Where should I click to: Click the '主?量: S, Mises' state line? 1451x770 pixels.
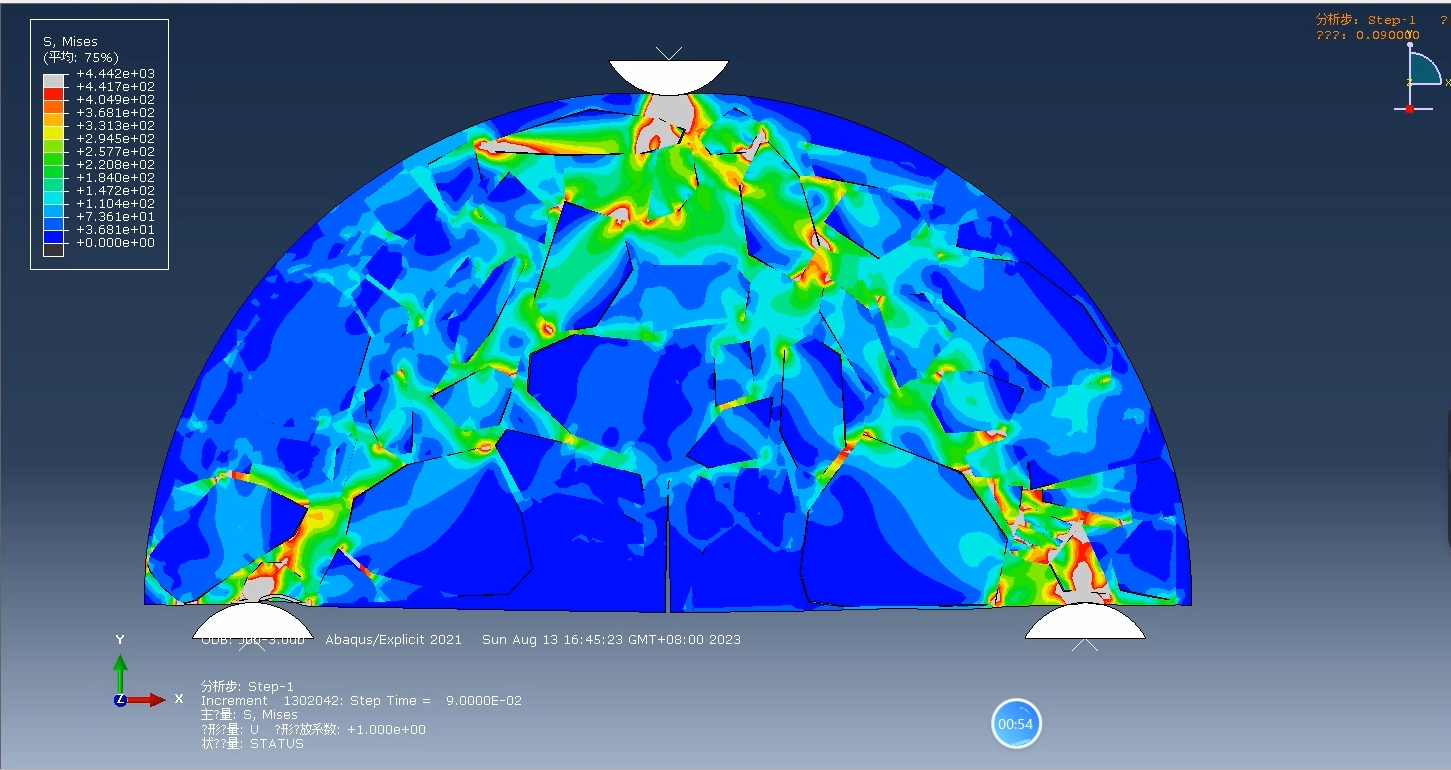[x=249, y=715]
